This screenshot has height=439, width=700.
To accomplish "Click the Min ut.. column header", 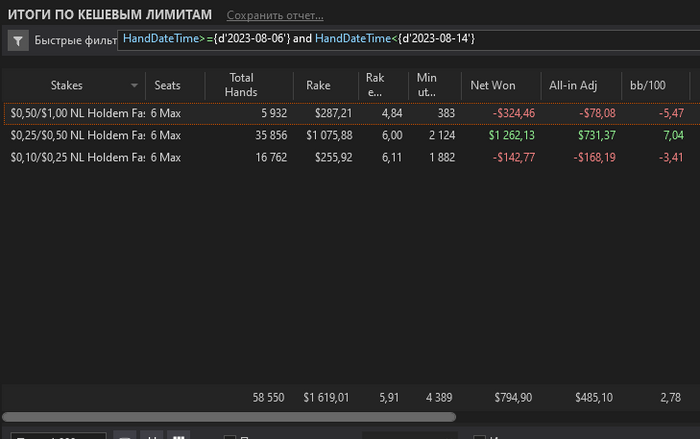I will point(426,84).
